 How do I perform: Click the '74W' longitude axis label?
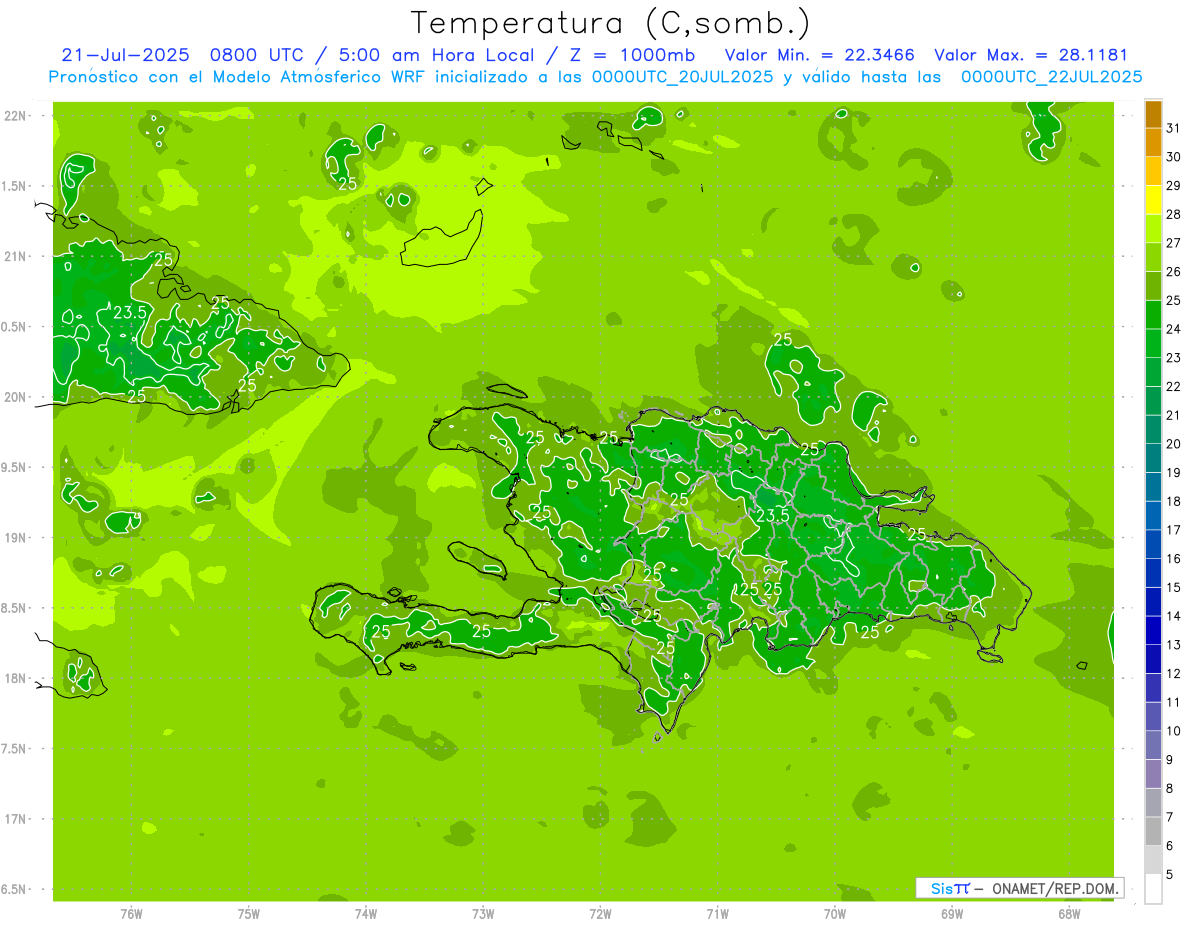click(365, 913)
